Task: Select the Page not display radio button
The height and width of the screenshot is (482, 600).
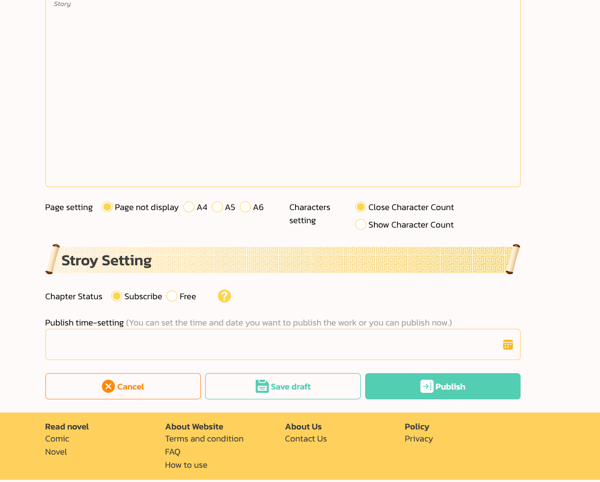Action: point(107,207)
